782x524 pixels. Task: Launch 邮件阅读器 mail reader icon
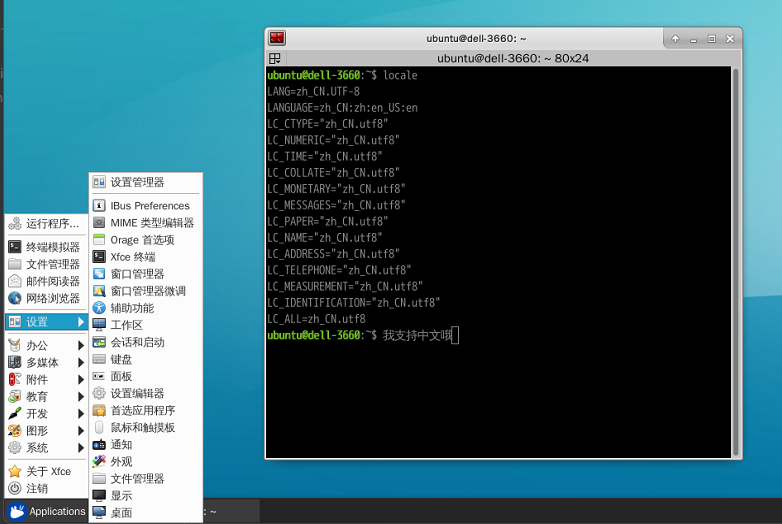15,281
